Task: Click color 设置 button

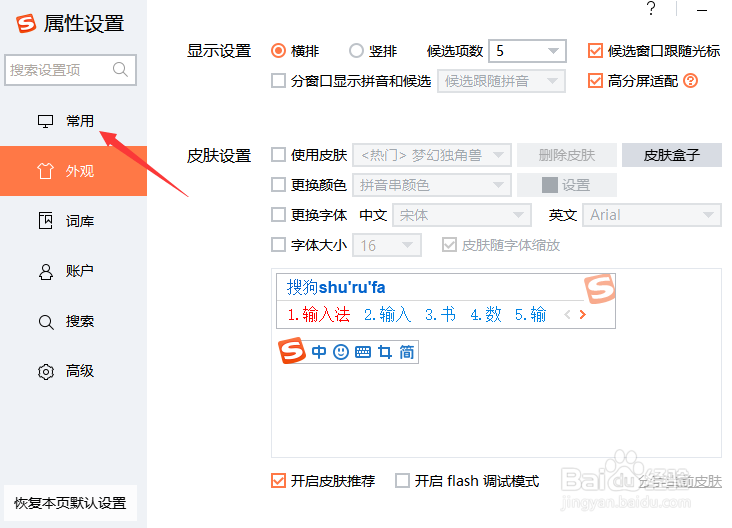Action: (567, 185)
